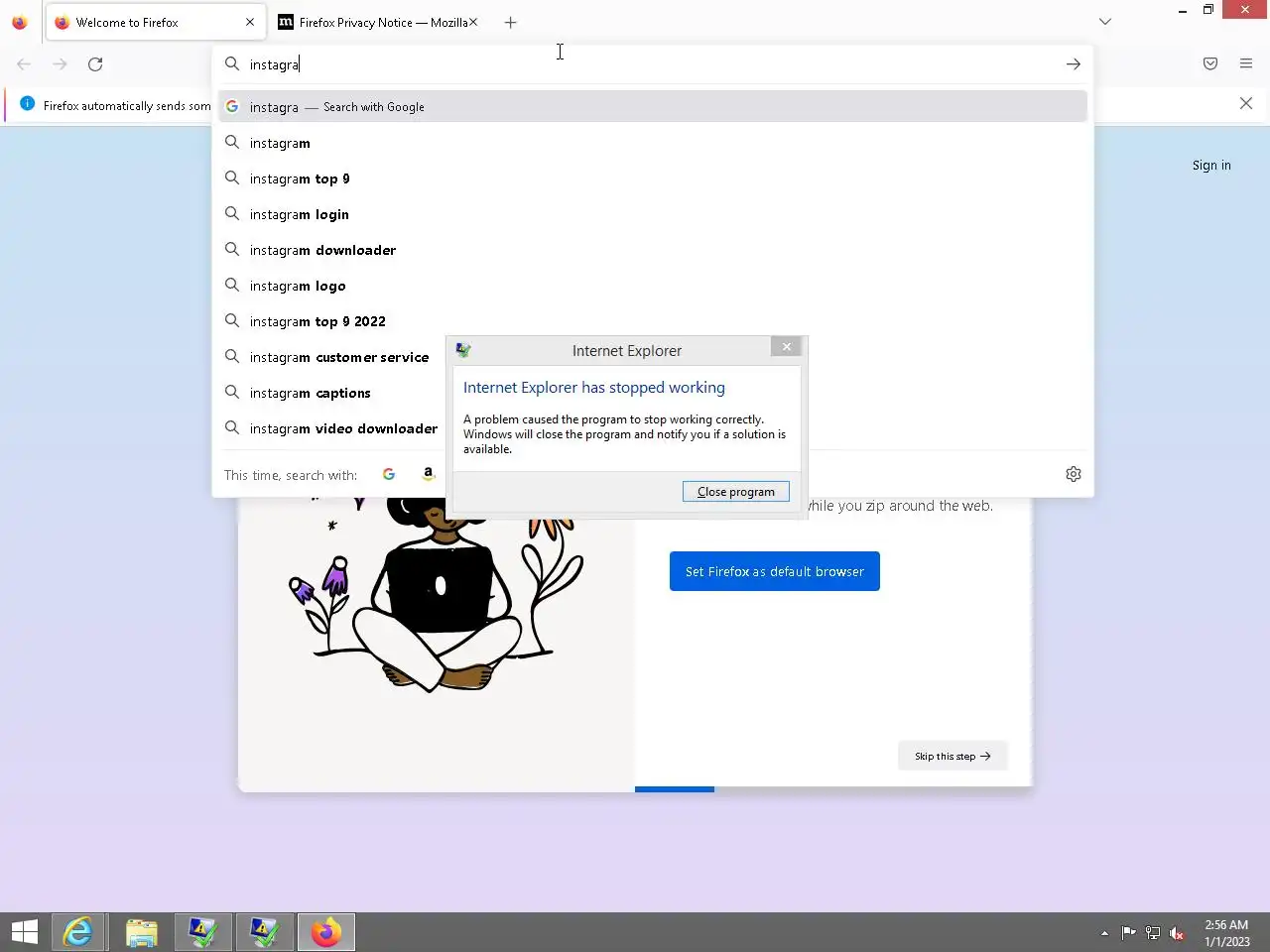Screen dimensions: 1270x952
Task: Click the address bar containing instagra
Action: click(x=653, y=64)
